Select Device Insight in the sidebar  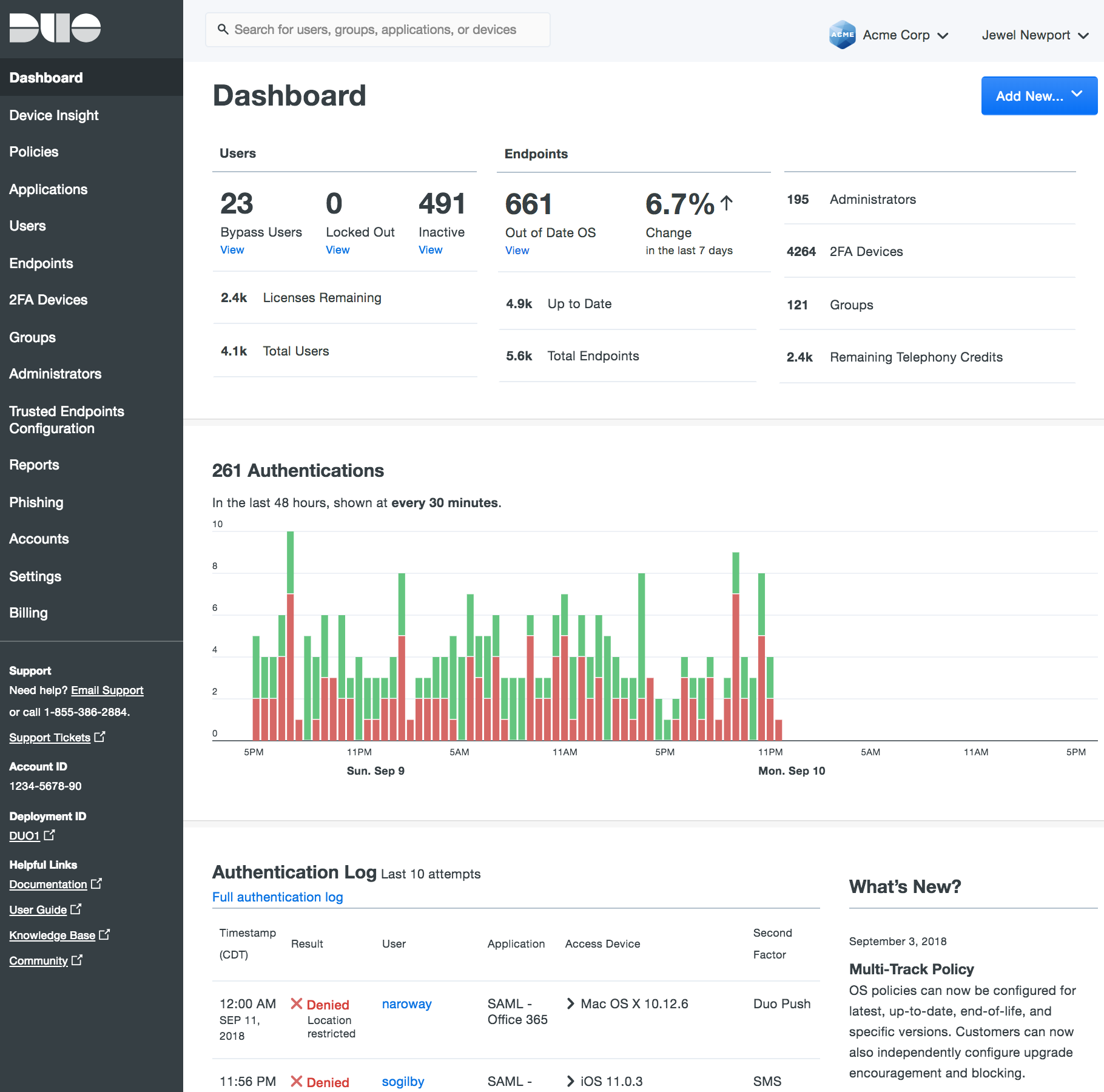point(54,115)
